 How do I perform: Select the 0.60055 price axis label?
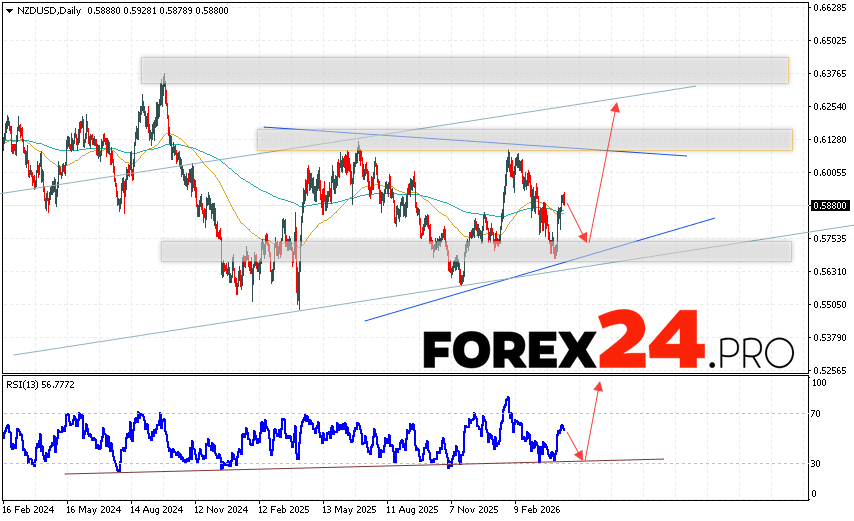pos(829,173)
